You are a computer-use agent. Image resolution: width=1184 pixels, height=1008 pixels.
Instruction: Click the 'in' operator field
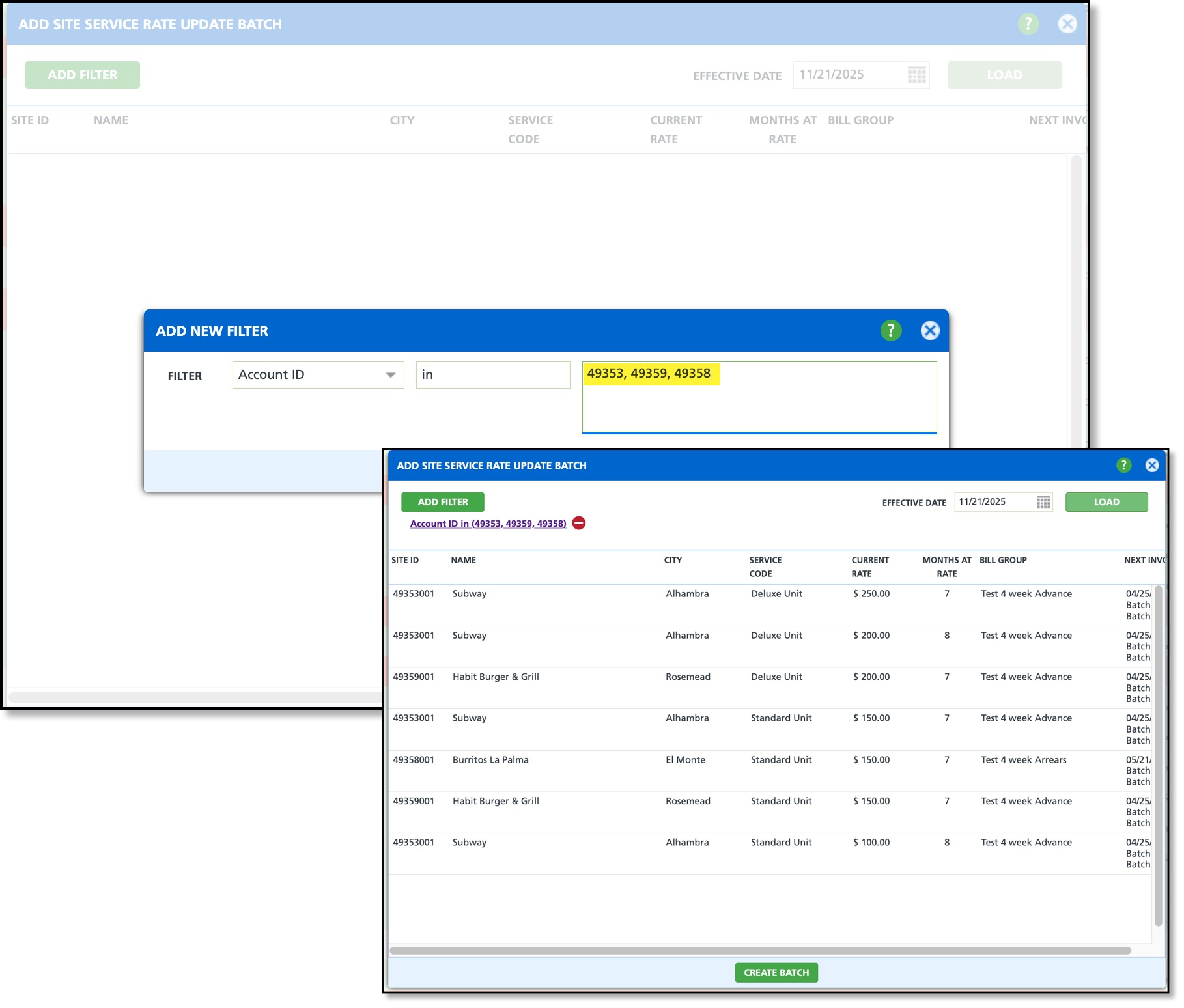pyautogui.click(x=493, y=375)
